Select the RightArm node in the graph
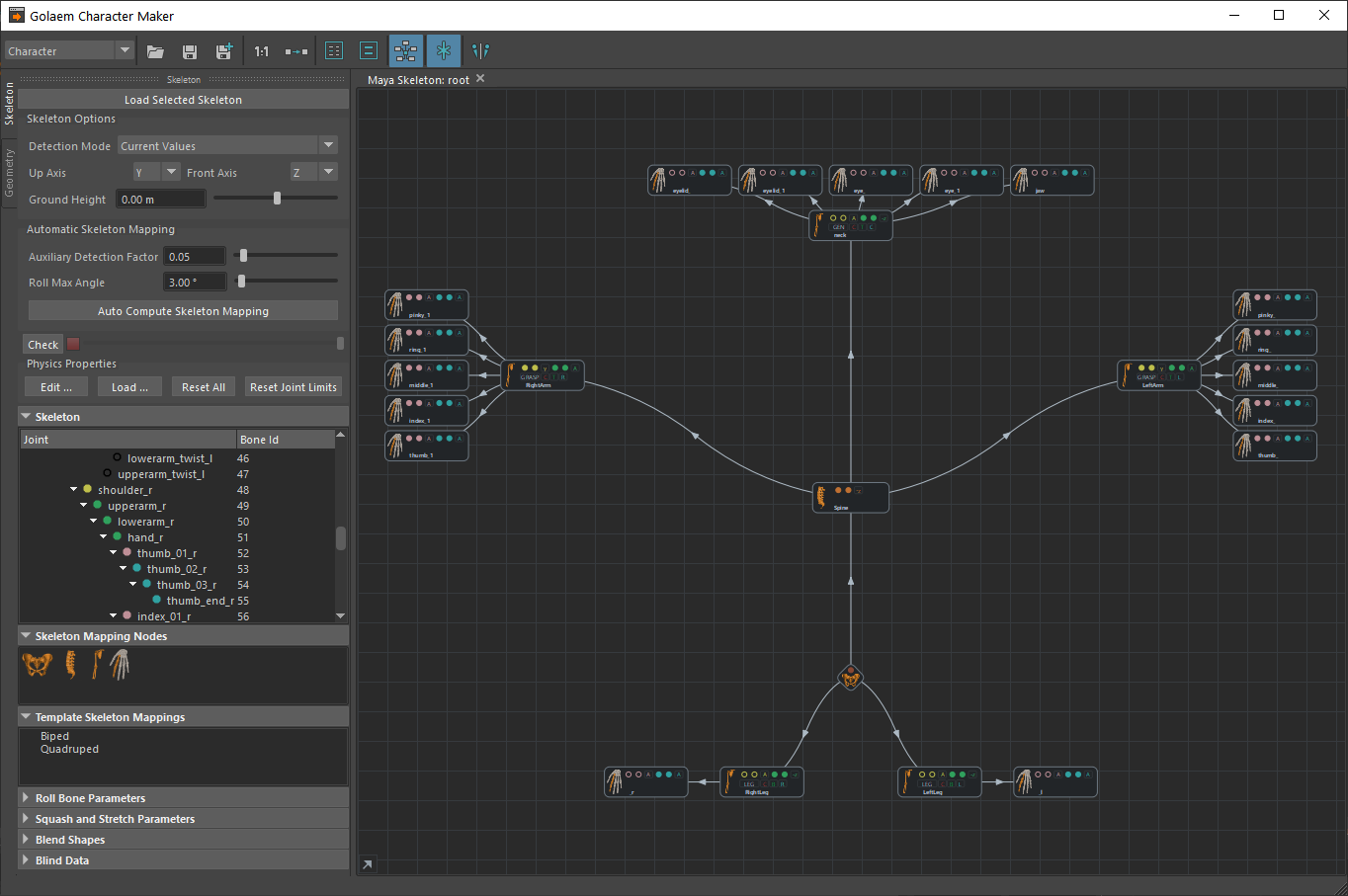The width and height of the screenshot is (1348, 896). pyautogui.click(x=543, y=375)
